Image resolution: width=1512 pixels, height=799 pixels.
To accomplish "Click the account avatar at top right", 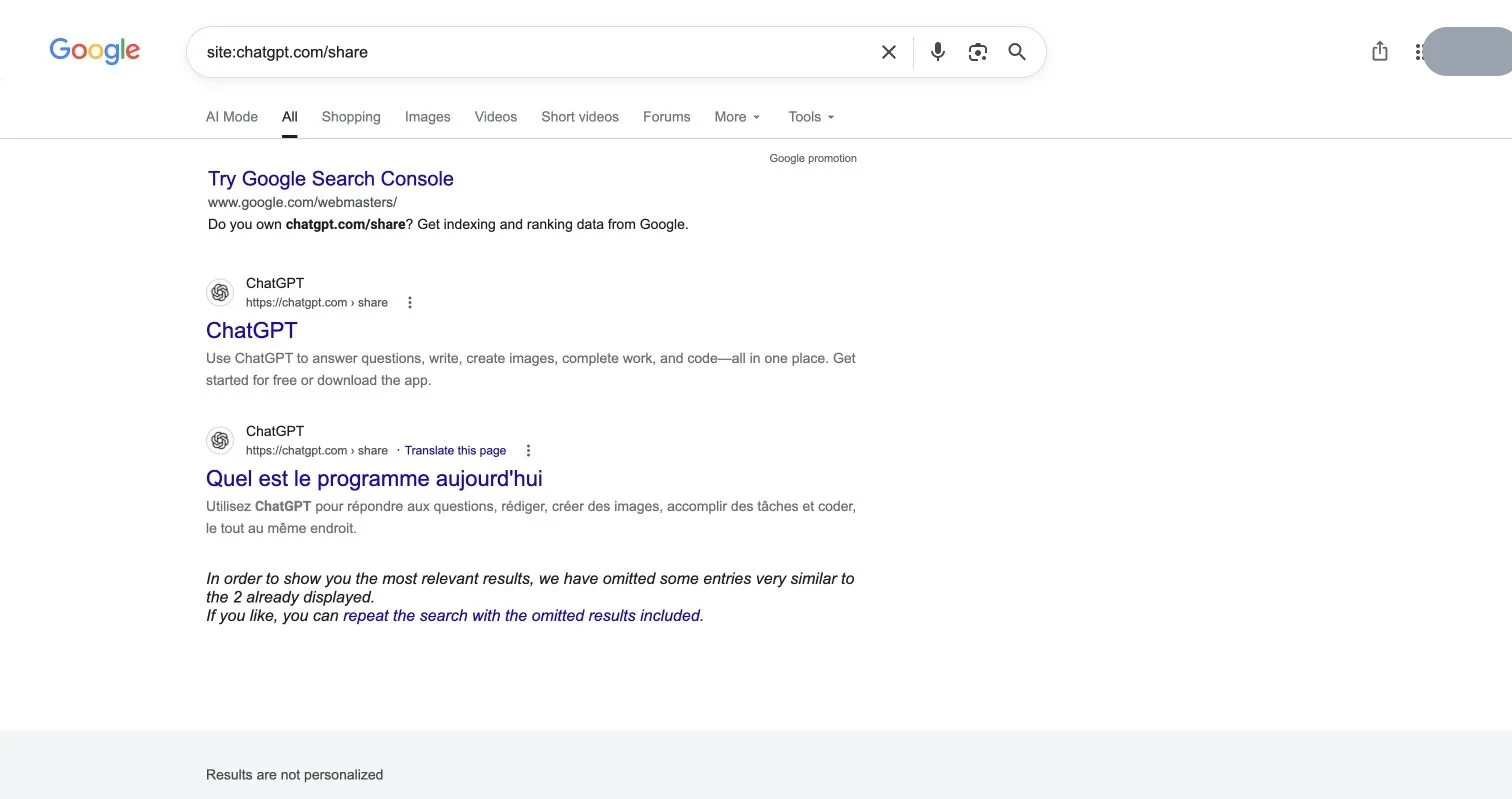I will 1467,52.
